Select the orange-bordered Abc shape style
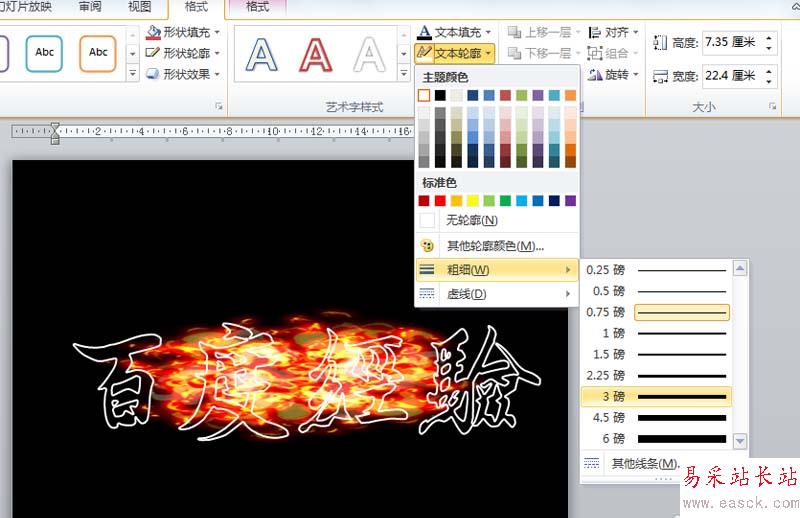Viewport: 800px width, 518px height. 98,53
